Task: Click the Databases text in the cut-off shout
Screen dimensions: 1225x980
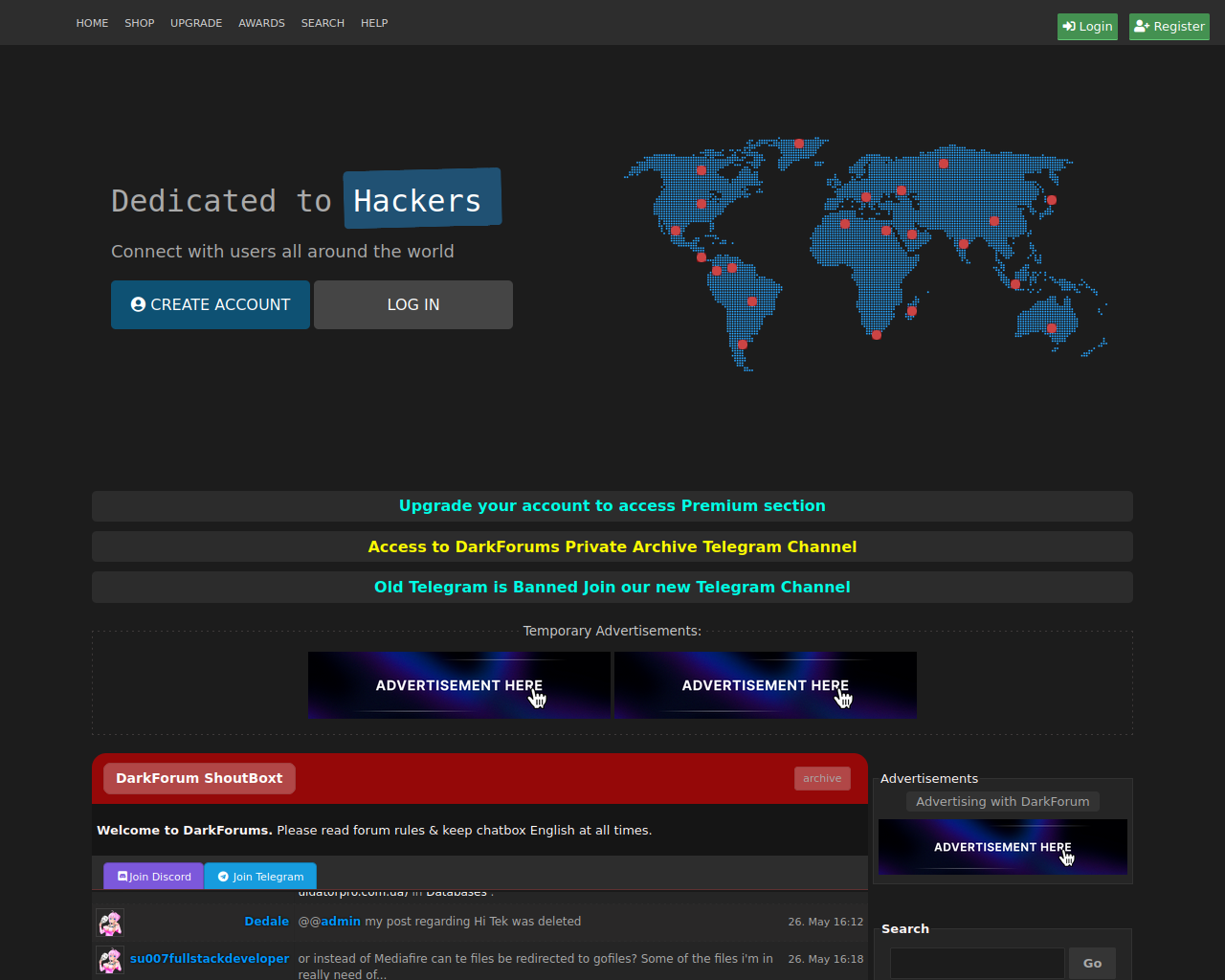Action: point(457,893)
